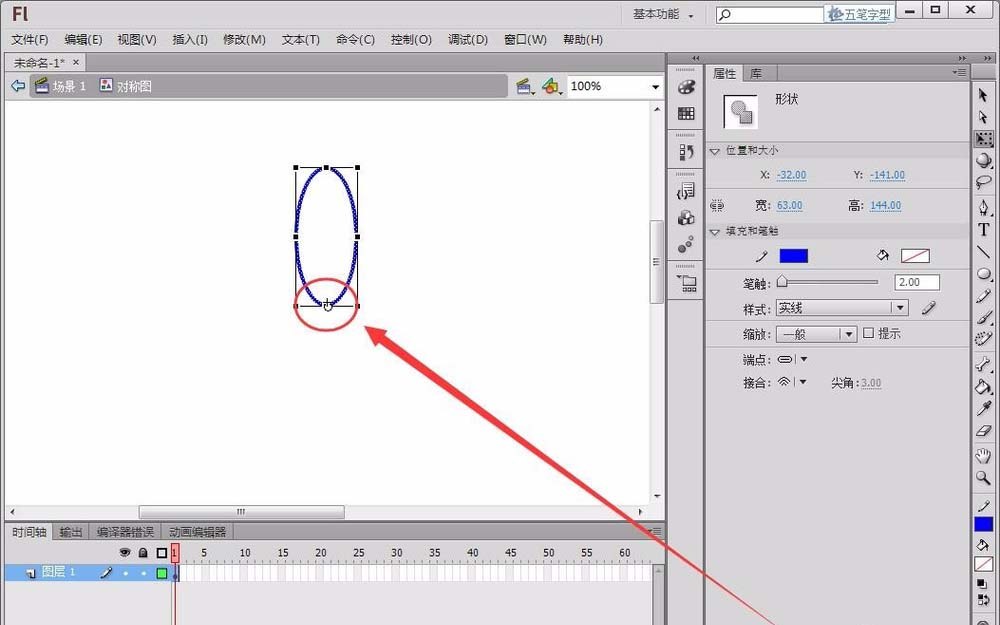The image size is (1000, 625).
Task: Select the Eyedropper tool
Action: click(983, 408)
